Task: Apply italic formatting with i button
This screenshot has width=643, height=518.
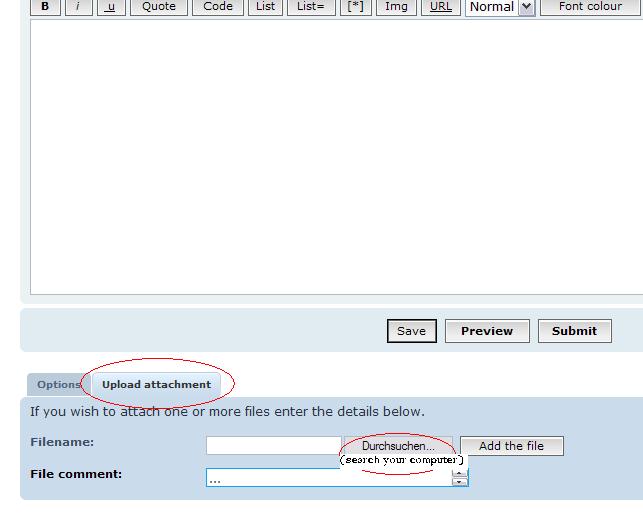Action: coord(78,7)
